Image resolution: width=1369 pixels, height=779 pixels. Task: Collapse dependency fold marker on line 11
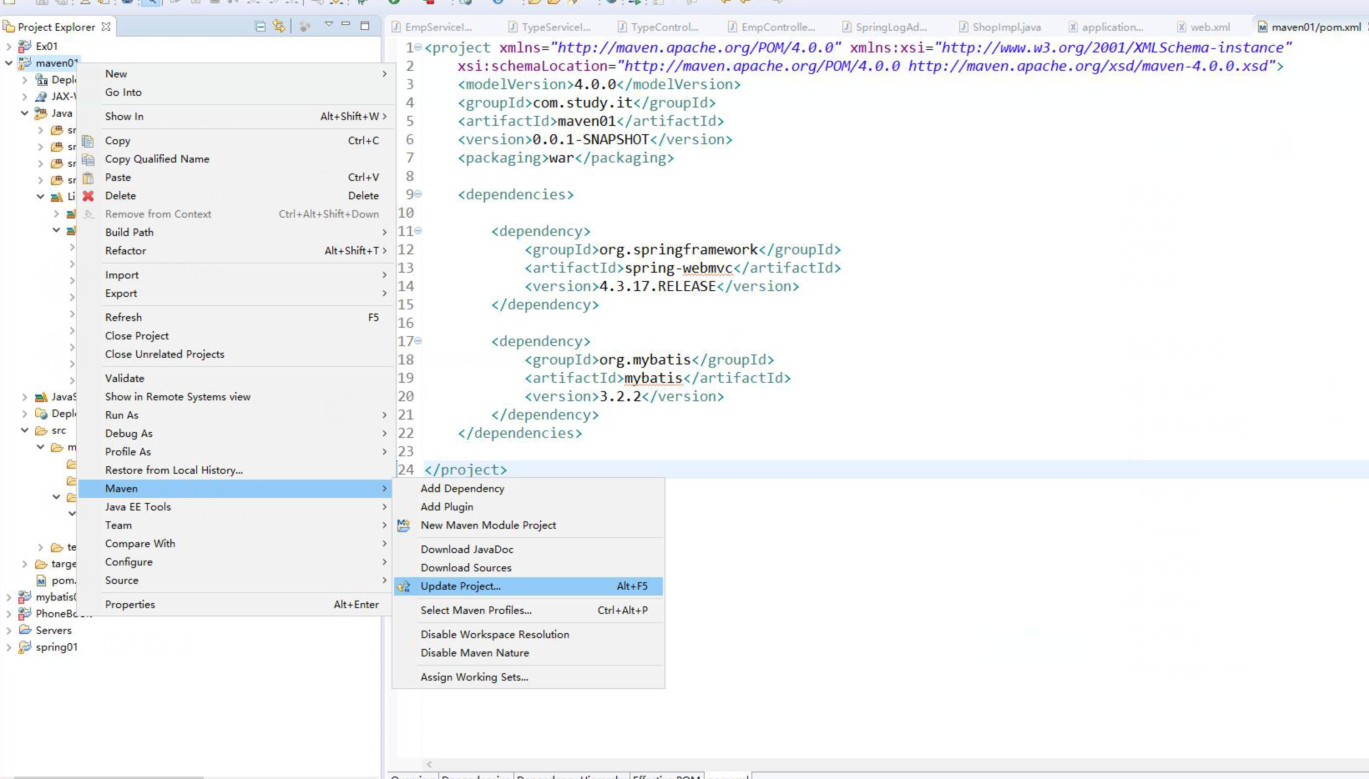[x=418, y=231]
